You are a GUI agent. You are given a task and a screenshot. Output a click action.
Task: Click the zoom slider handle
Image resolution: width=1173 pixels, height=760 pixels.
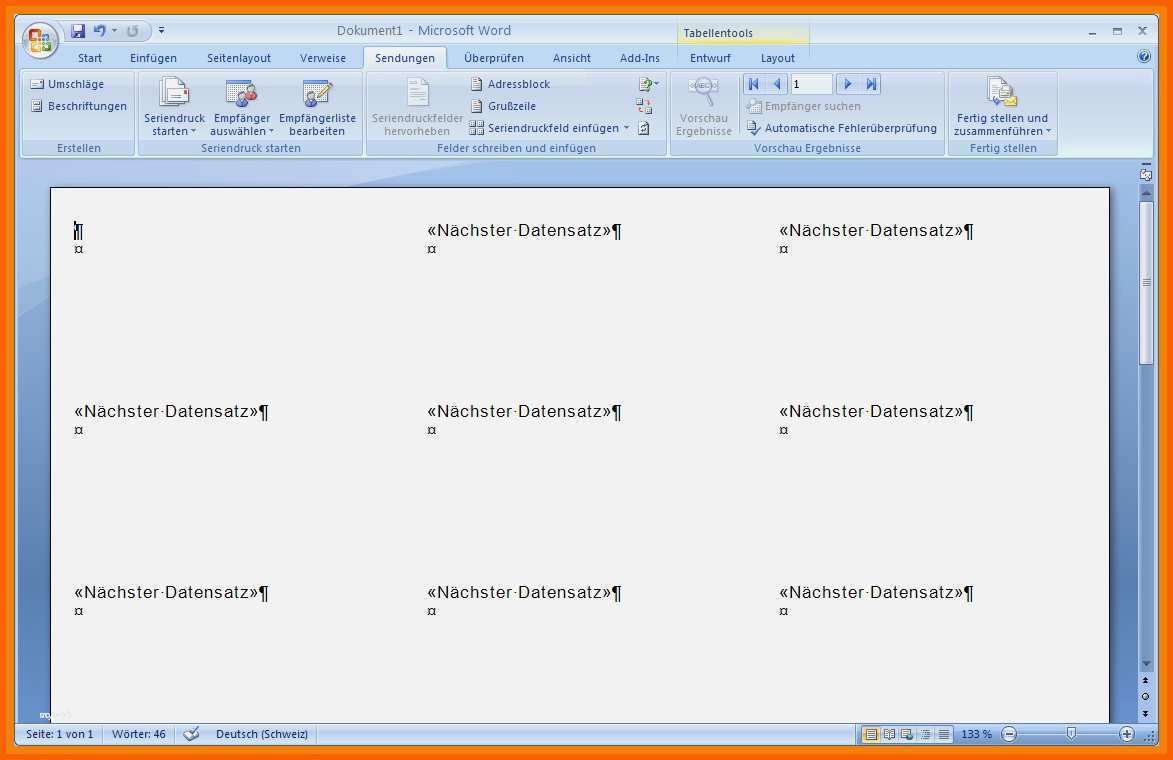[1071, 734]
